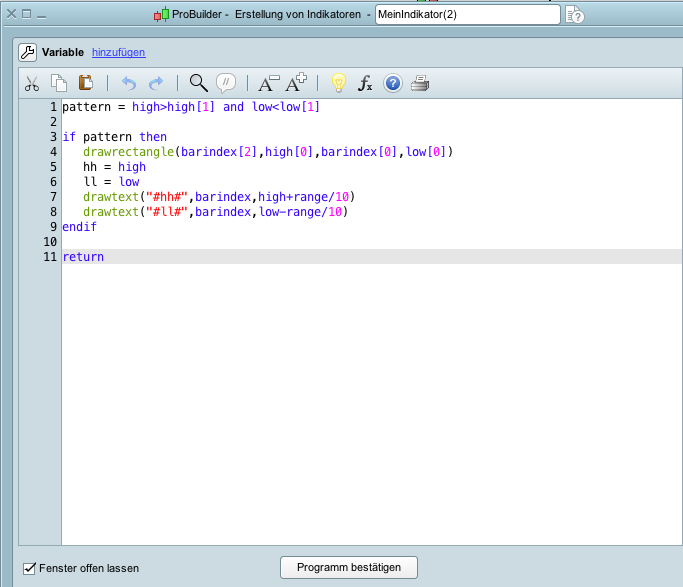
Task: Click the light bulb hint icon
Action: pyautogui.click(x=338, y=84)
